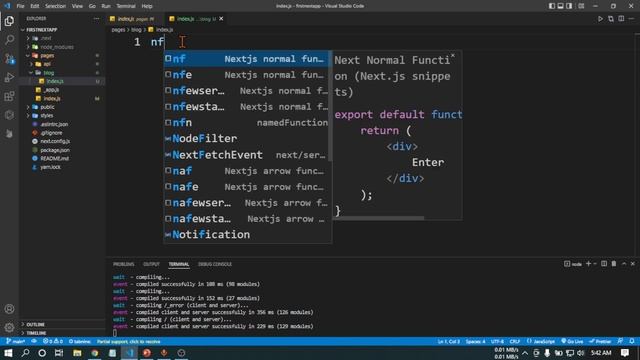Maximize the panel with chevron up
Image resolution: width=640 pixels, height=360 pixels.
[x=624, y=264]
